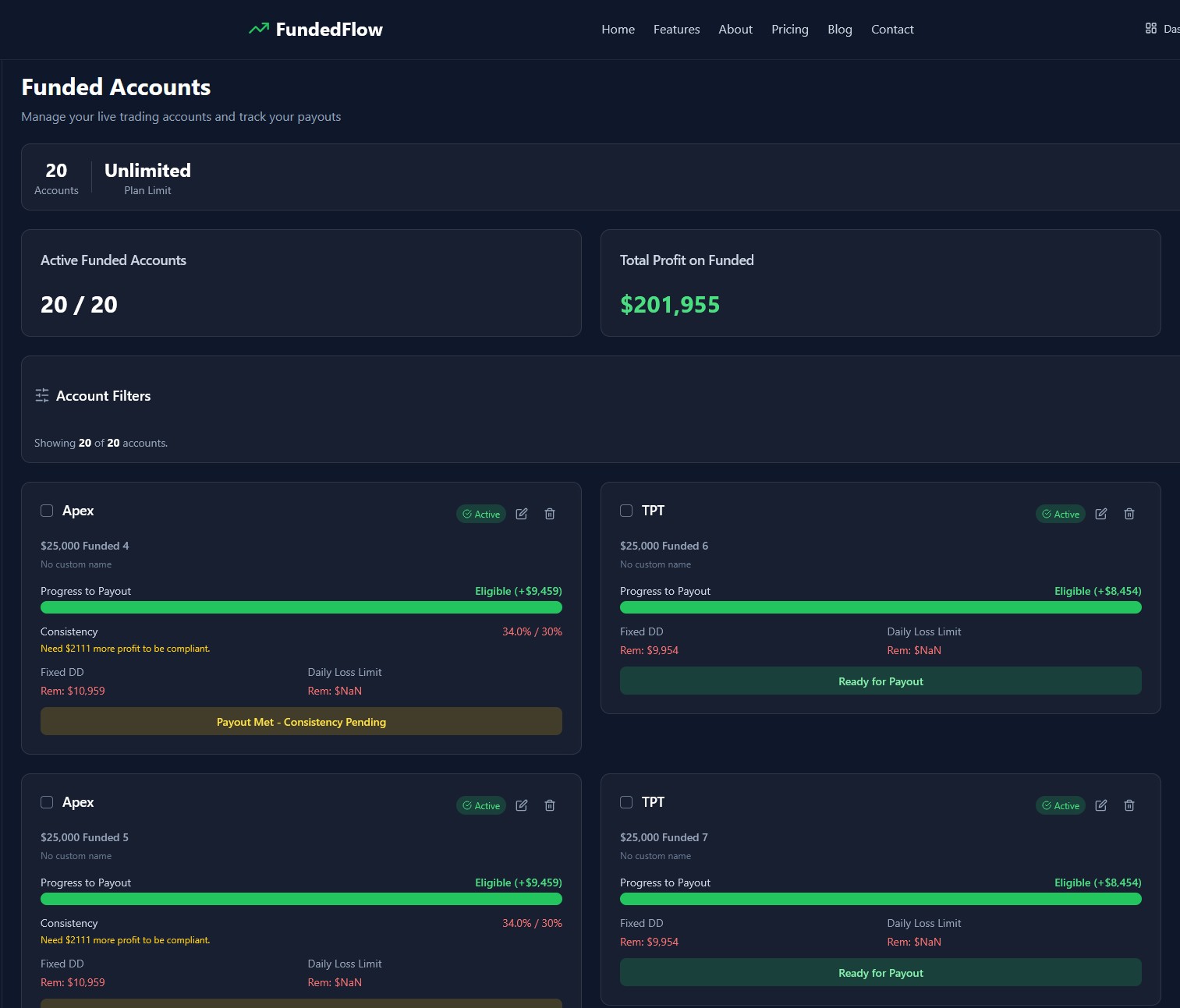The image size is (1180, 1008).
Task: Click the Active badge on Apex Funded 4
Action: [481, 514]
